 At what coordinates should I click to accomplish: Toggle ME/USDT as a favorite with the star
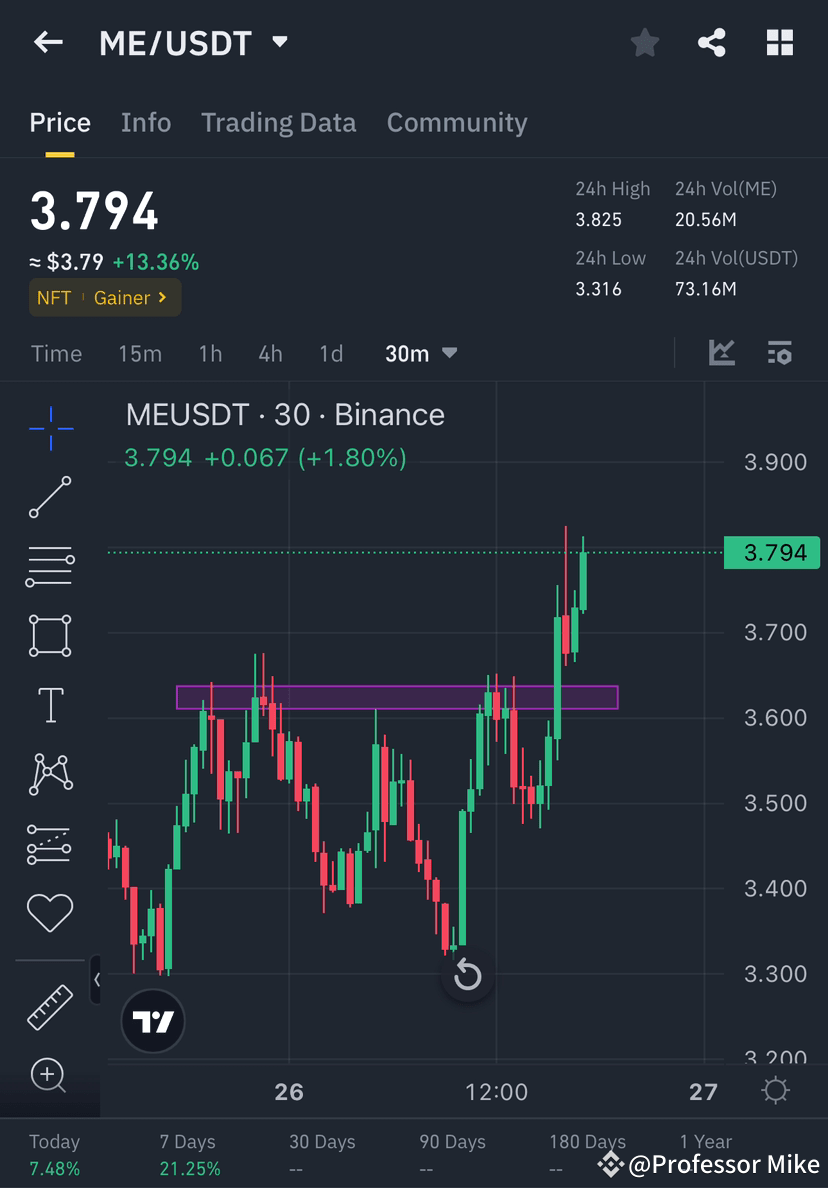pyautogui.click(x=644, y=42)
